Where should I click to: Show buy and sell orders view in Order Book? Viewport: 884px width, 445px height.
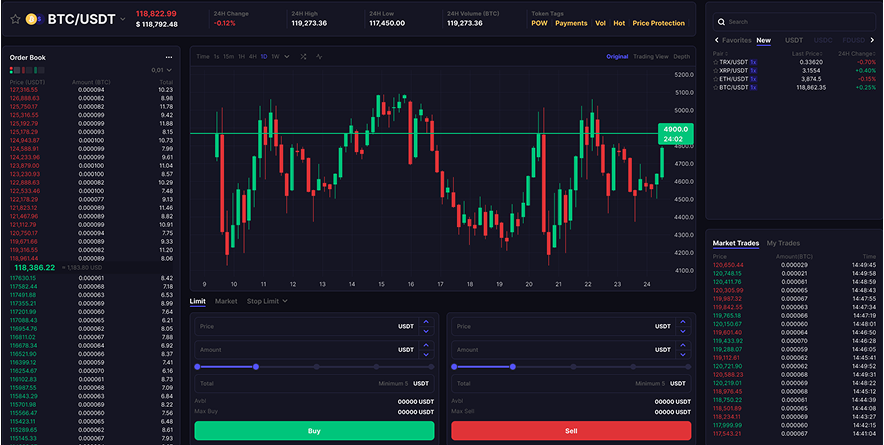(x=12, y=71)
